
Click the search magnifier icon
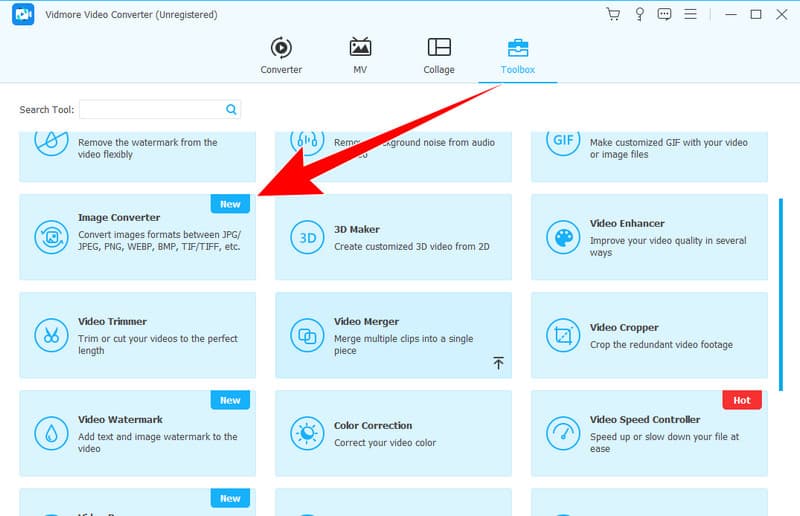[x=231, y=109]
